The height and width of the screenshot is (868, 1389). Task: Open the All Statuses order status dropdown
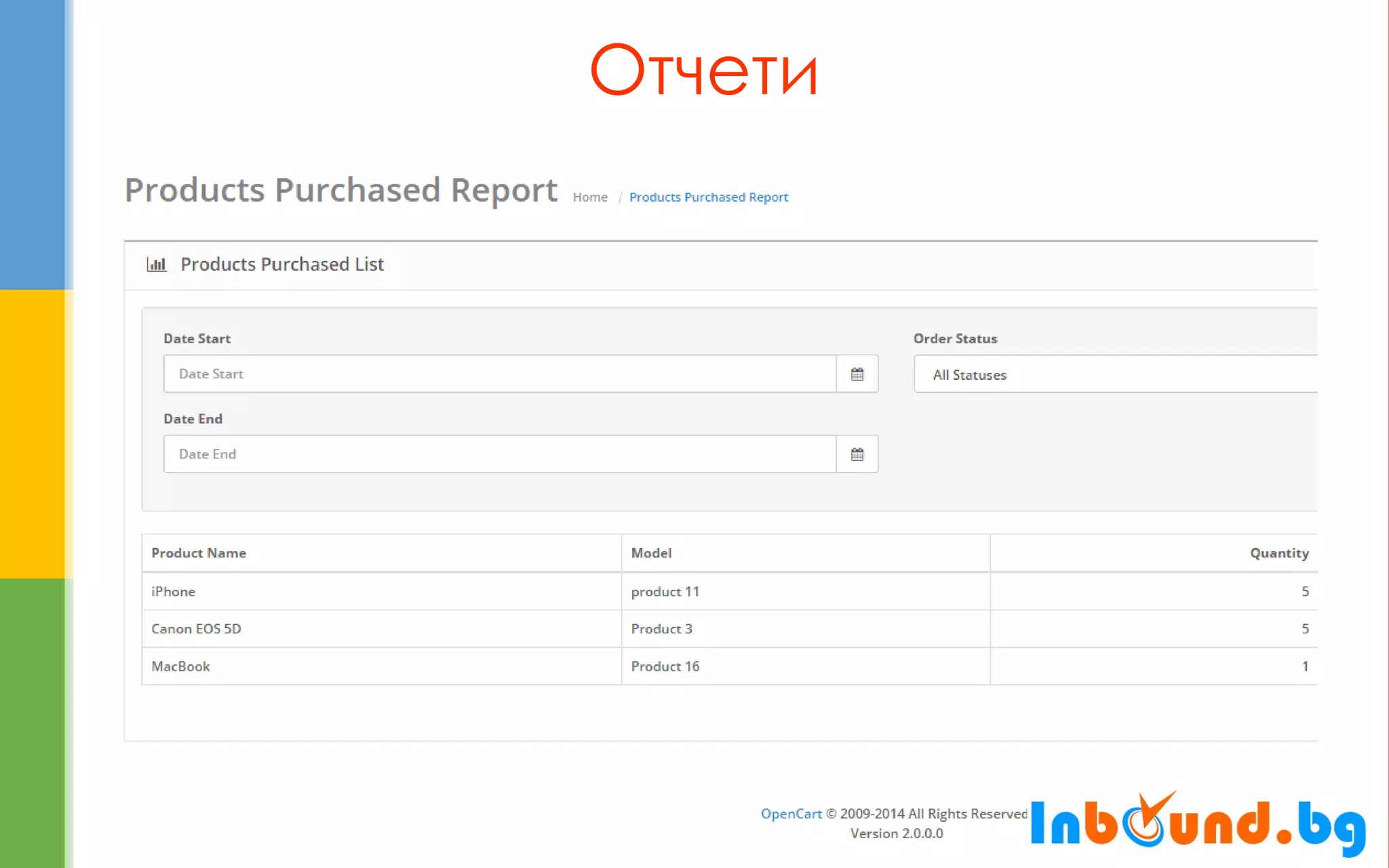click(1116, 374)
